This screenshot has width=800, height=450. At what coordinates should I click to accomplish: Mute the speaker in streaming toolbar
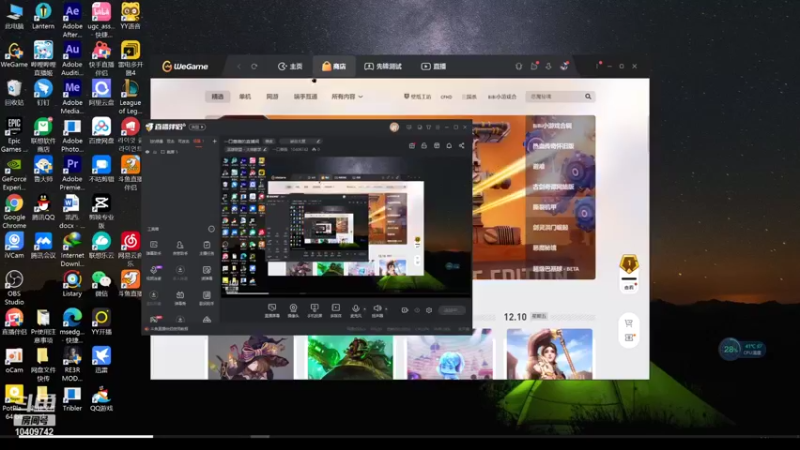coord(377,310)
